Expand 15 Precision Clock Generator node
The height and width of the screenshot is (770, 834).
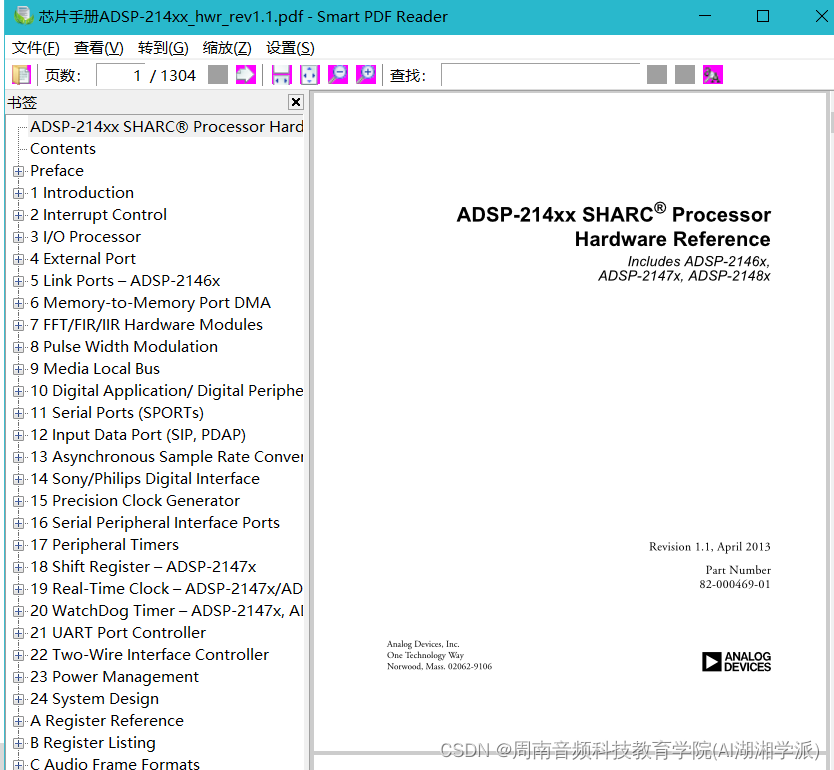[x=19, y=501]
